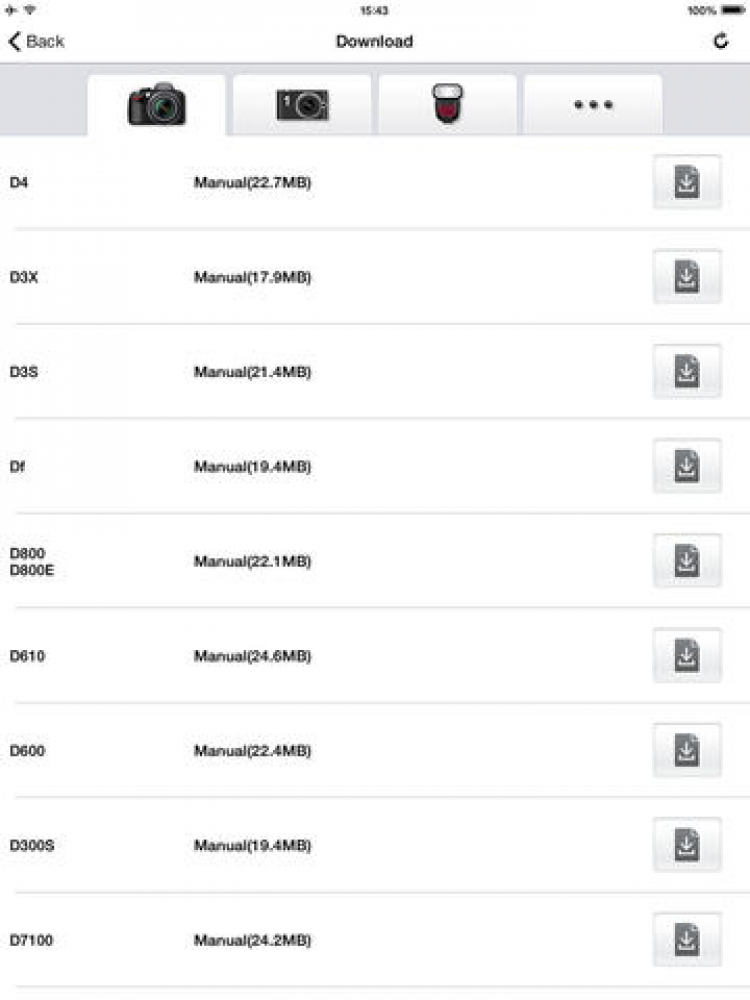Download the D600 manual
This screenshot has width=750, height=1000.
tap(687, 750)
